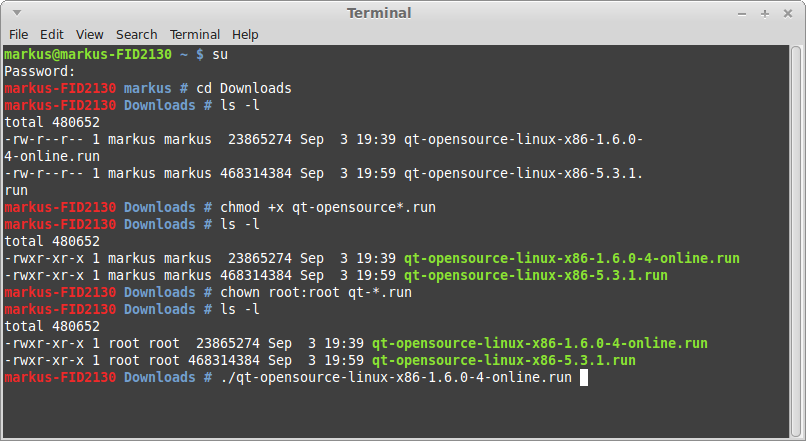Open the File menu
Viewport: 806px width, 441px height.
19,34
